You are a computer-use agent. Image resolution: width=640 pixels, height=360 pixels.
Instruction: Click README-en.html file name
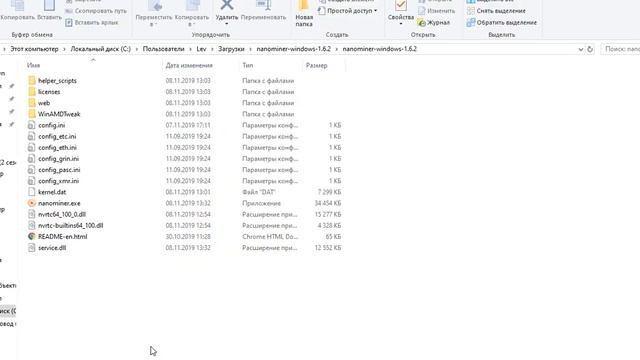click(x=62, y=236)
